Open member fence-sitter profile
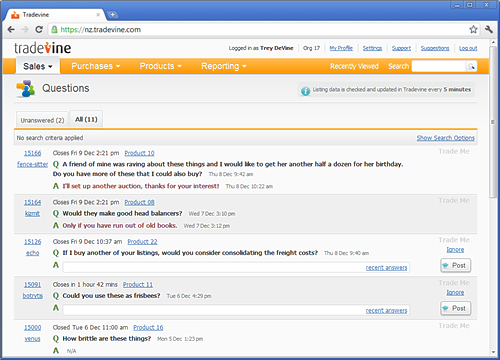 click(x=32, y=164)
